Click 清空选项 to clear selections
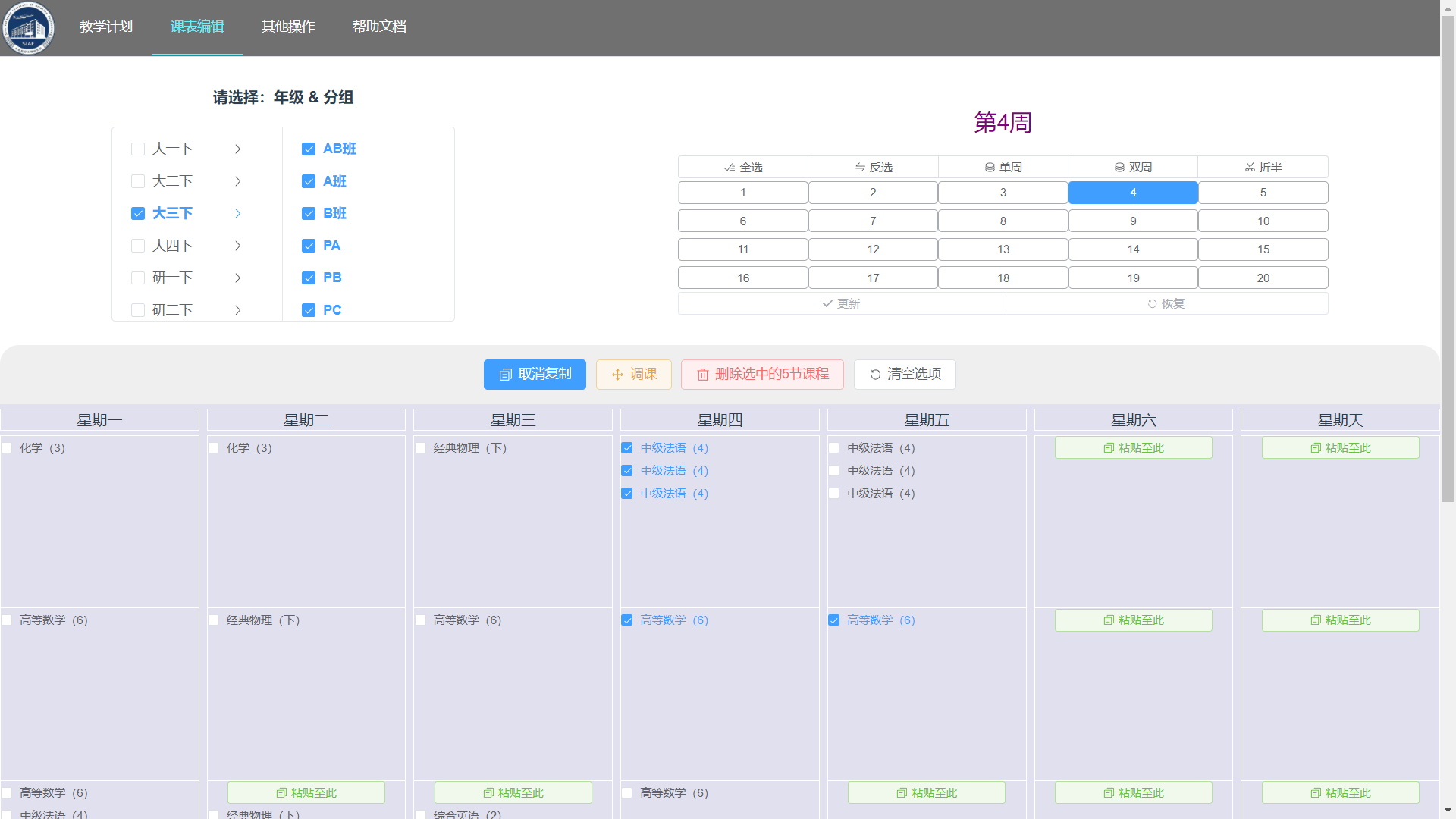Screen dimensions: 1456x819 pos(905,375)
